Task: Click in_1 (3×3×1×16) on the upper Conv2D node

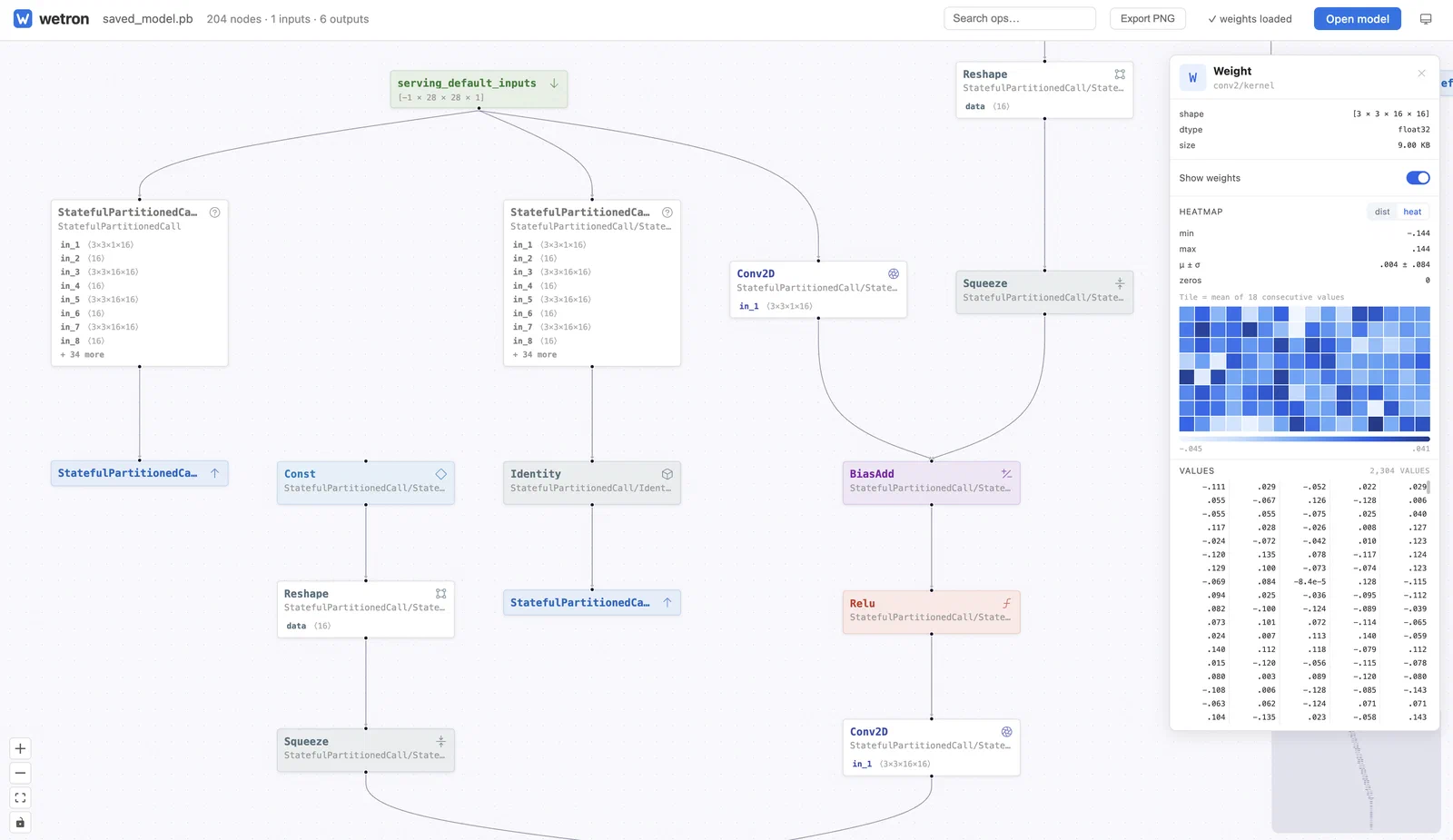Action: coord(776,306)
